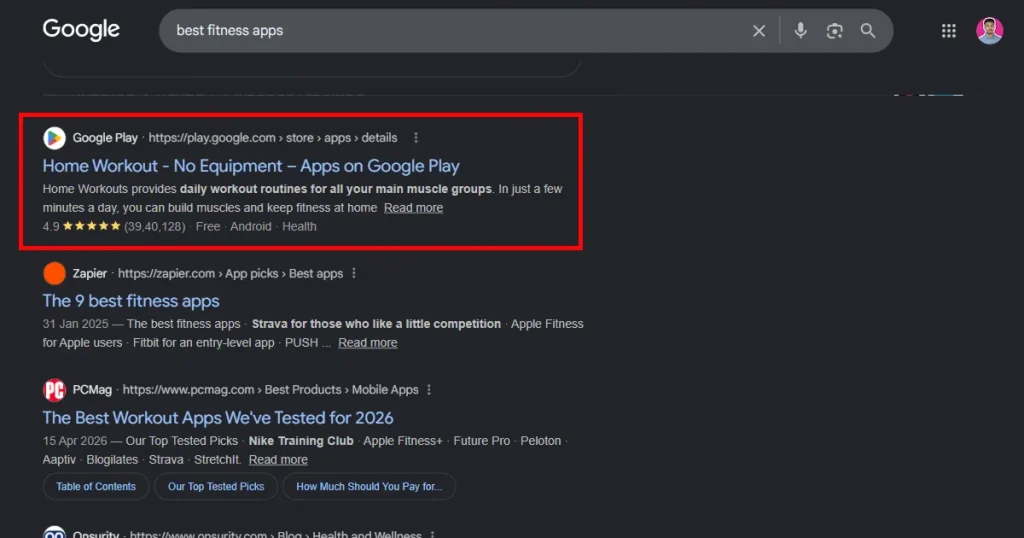Click in the search box text 'best fitness apps'
Screen dimensions: 1024x538
pos(230,31)
